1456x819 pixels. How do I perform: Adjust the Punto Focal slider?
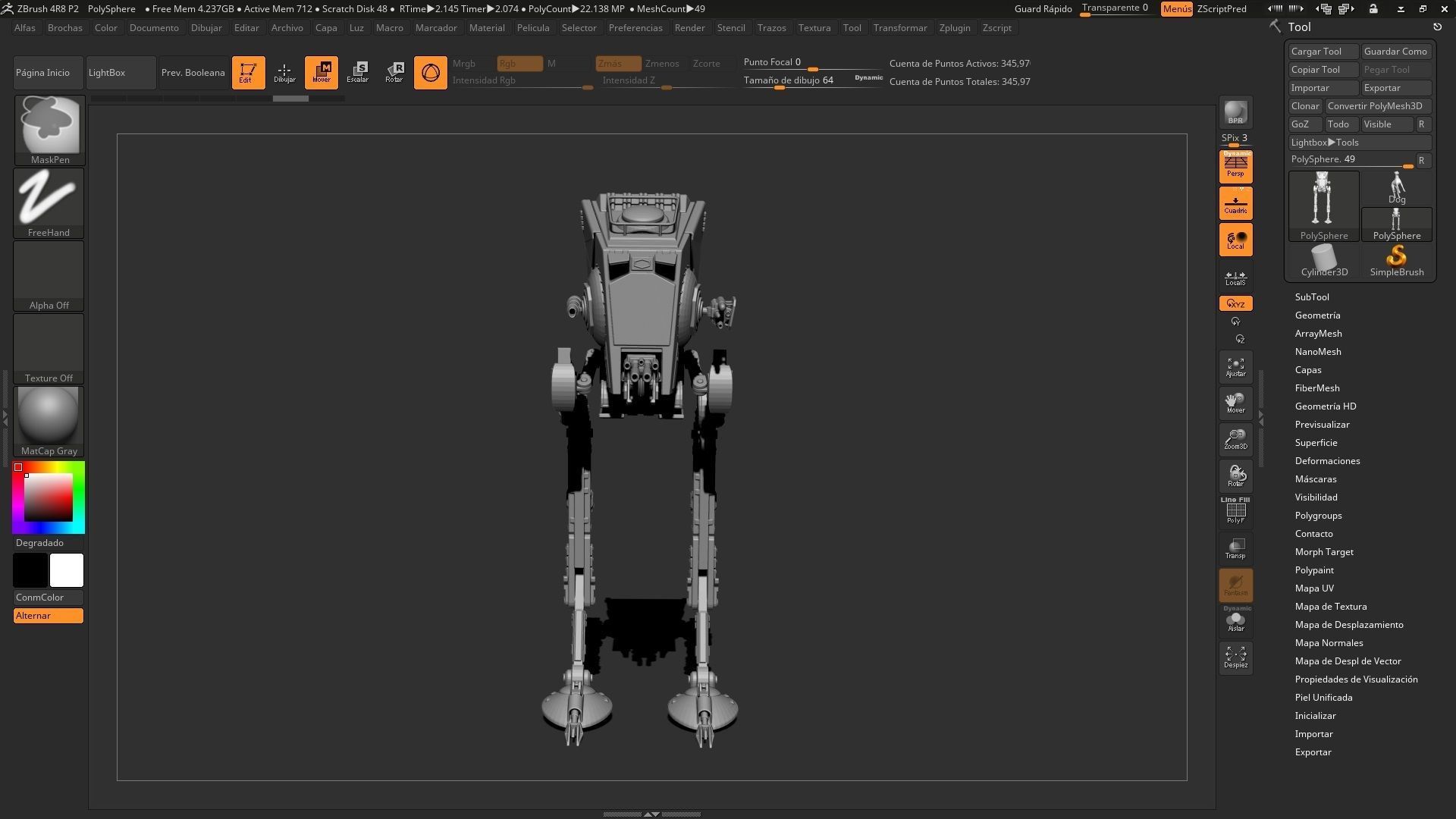tap(813, 64)
